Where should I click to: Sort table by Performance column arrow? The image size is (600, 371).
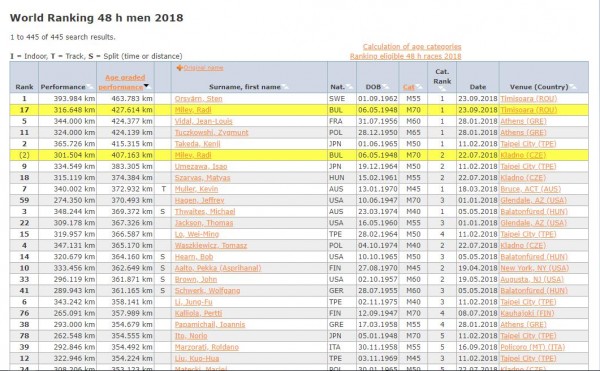[90, 87]
